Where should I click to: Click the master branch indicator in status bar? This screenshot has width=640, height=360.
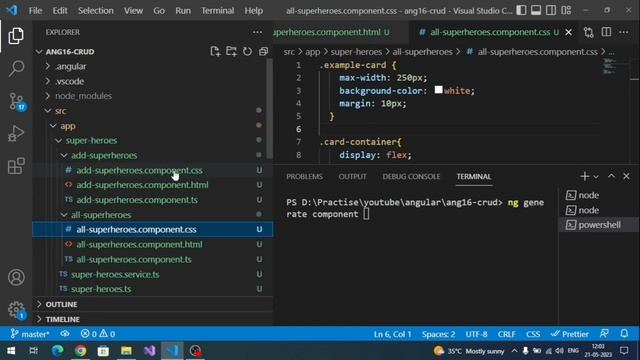click(x=30, y=334)
